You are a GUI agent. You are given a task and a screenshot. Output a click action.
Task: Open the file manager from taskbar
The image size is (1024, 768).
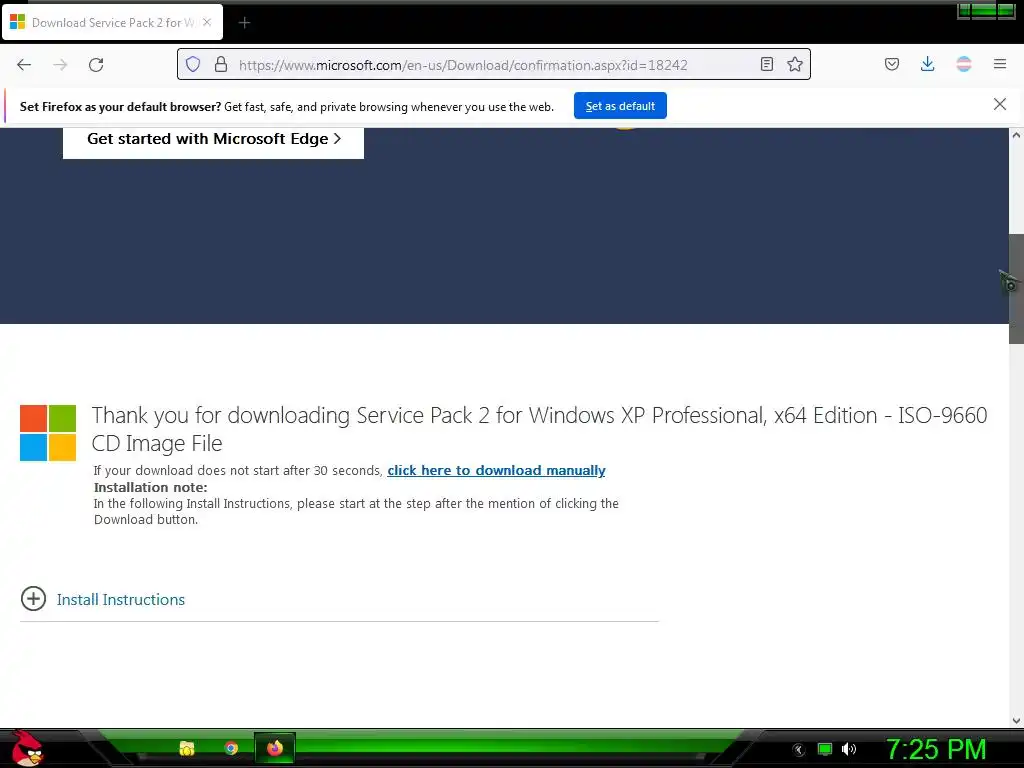(187, 748)
